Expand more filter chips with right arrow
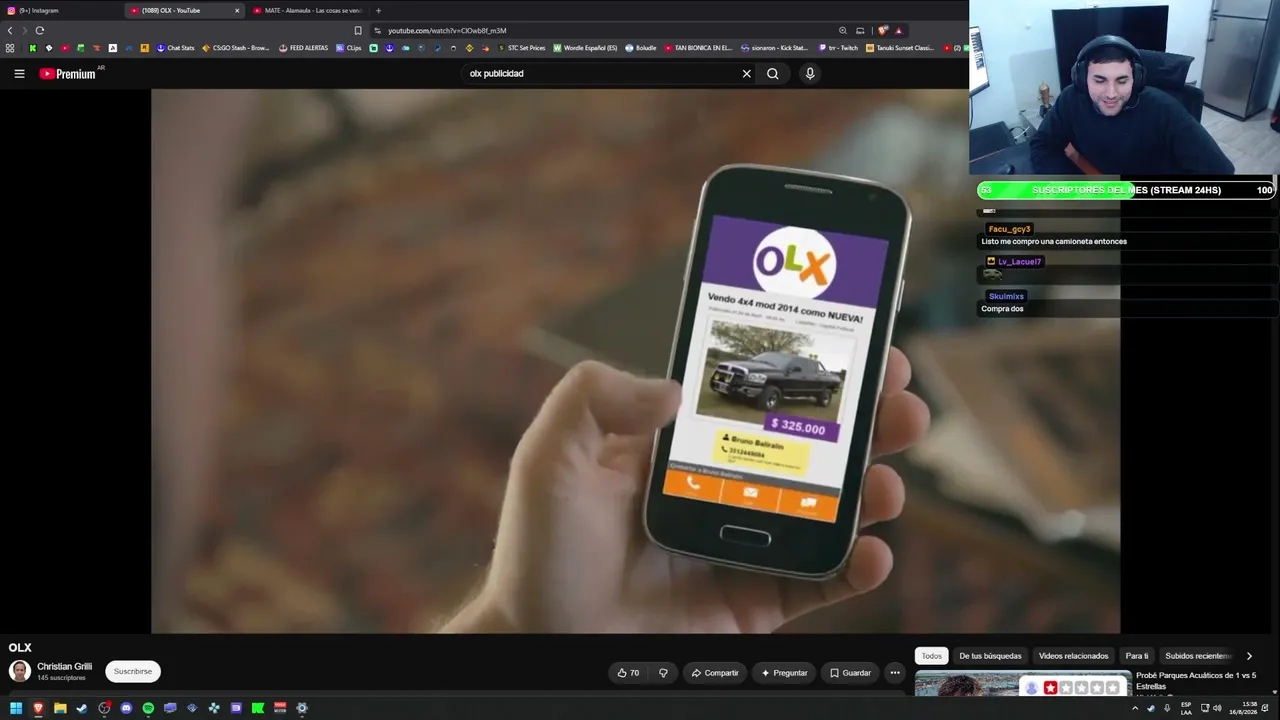This screenshot has height=720, width=1280. pos(1249,656)
